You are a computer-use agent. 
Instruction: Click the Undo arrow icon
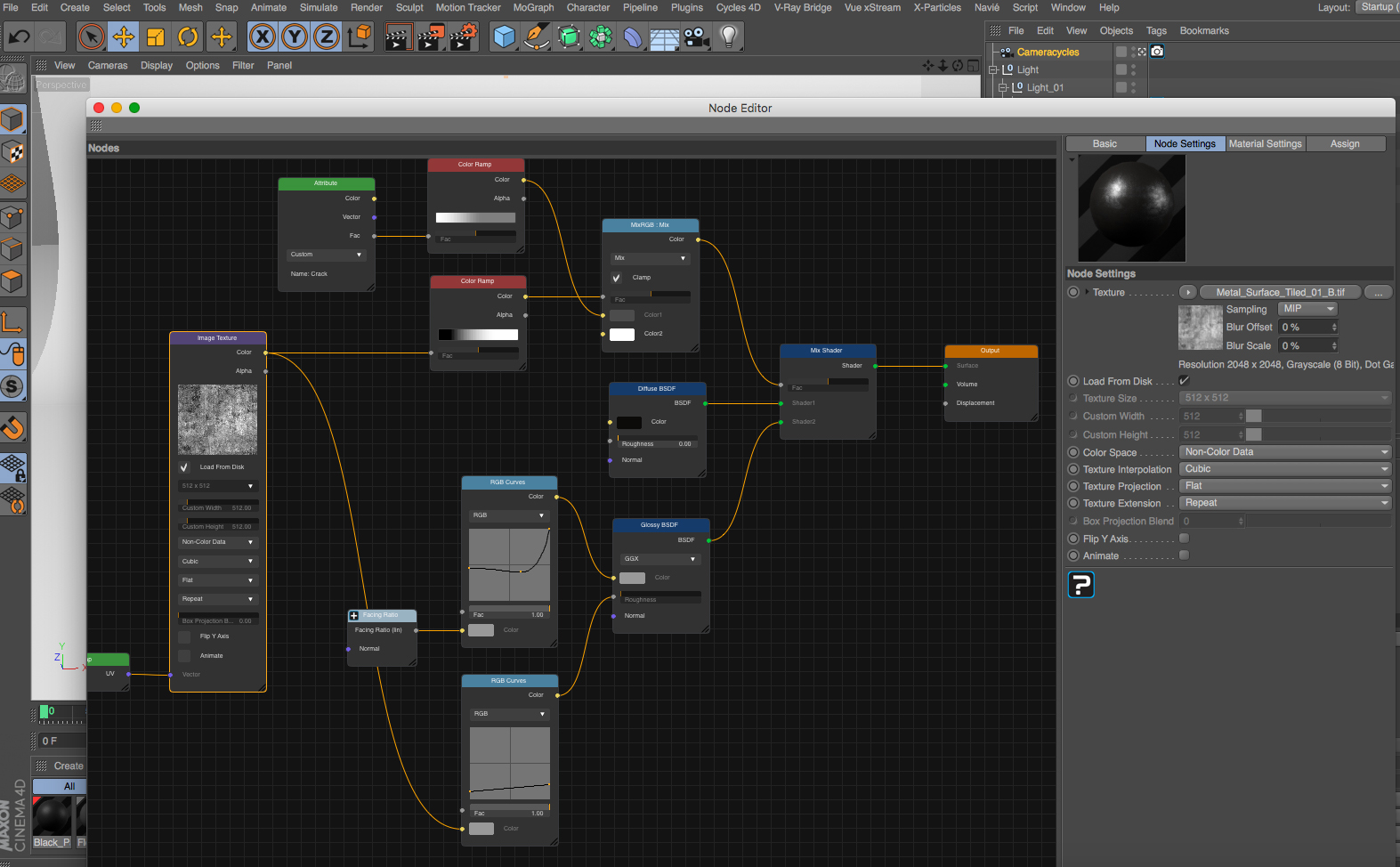click(x=19, y=37)
